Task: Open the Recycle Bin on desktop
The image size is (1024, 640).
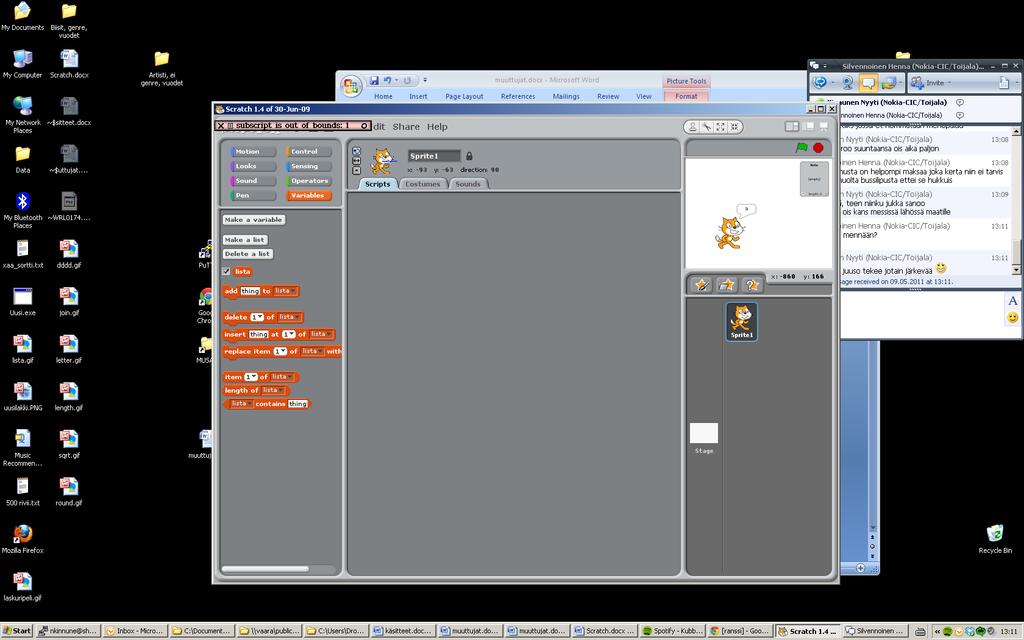Action: [x=995, y=539]
